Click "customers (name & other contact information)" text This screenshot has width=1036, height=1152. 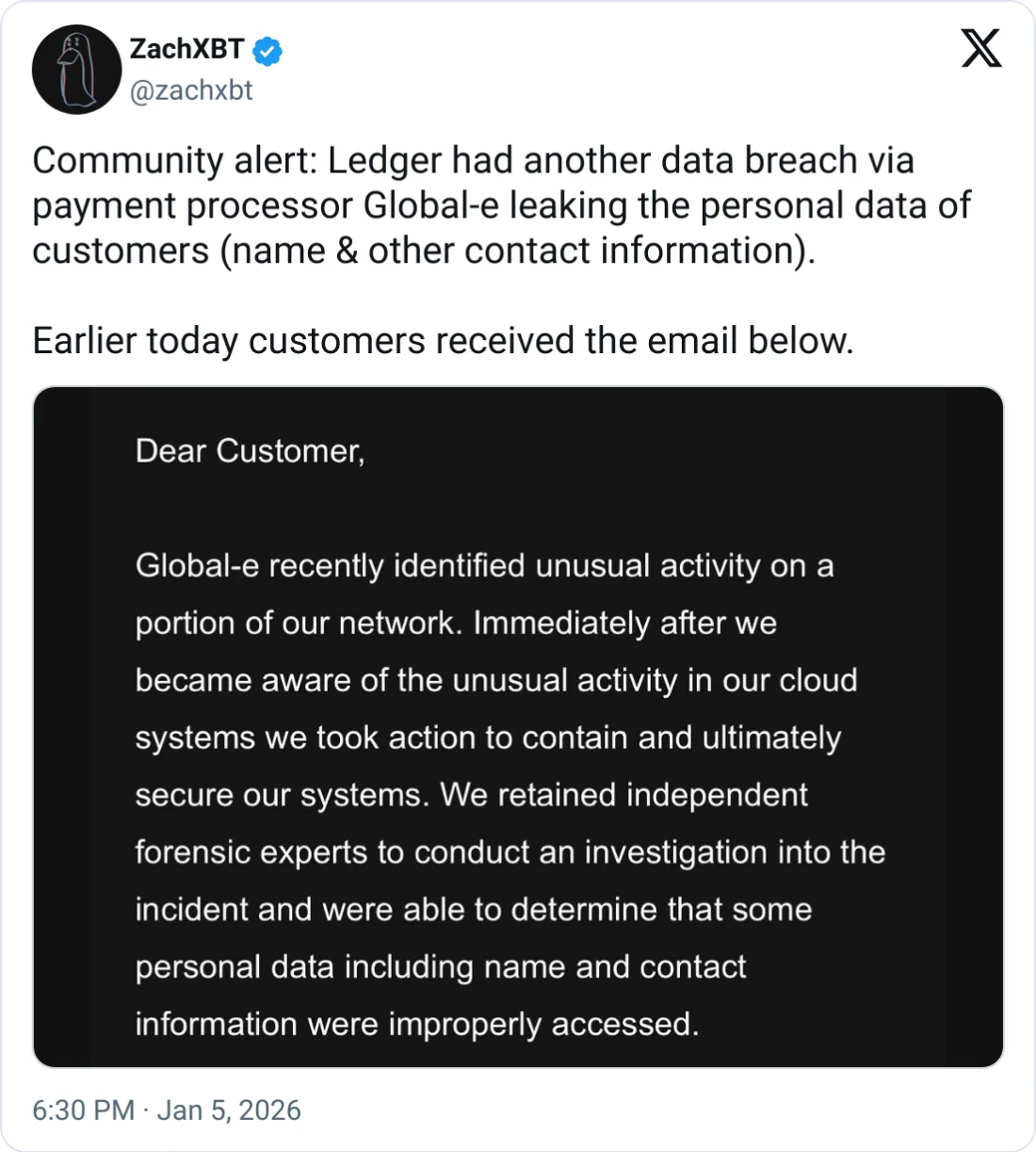pyautogui.click(x=423, y=251)
